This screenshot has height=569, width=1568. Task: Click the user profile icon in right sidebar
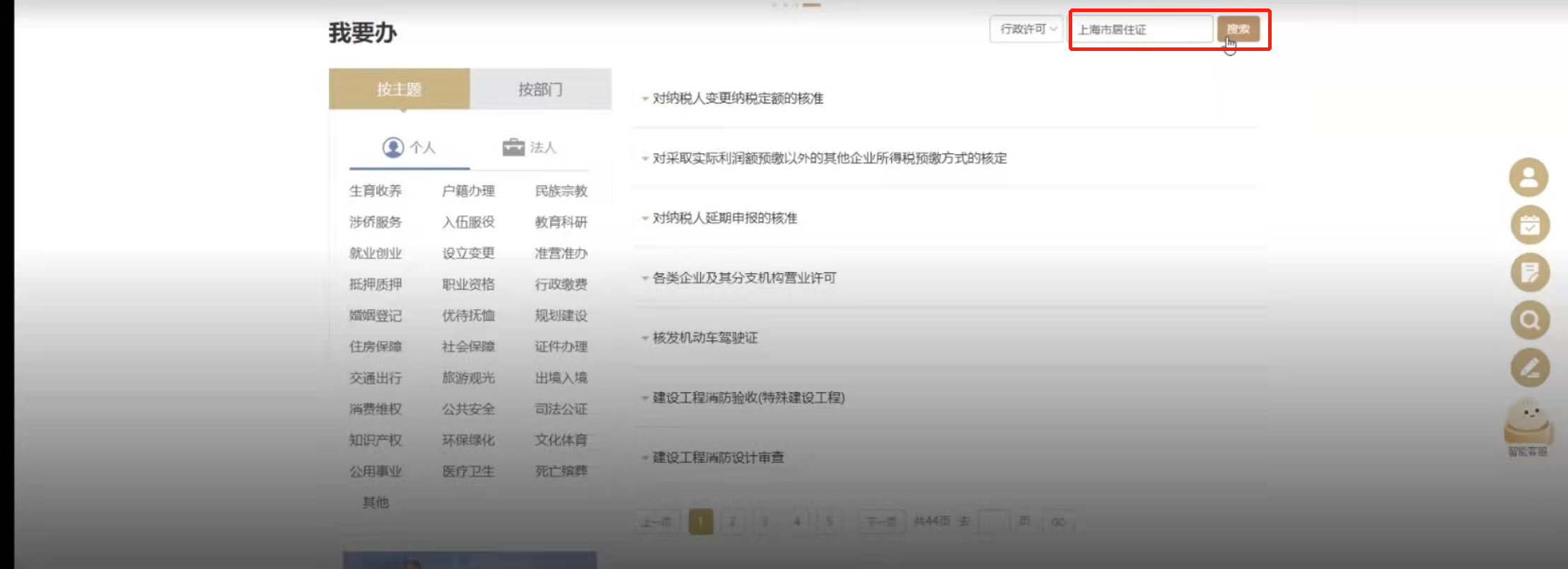(1528, 177)
